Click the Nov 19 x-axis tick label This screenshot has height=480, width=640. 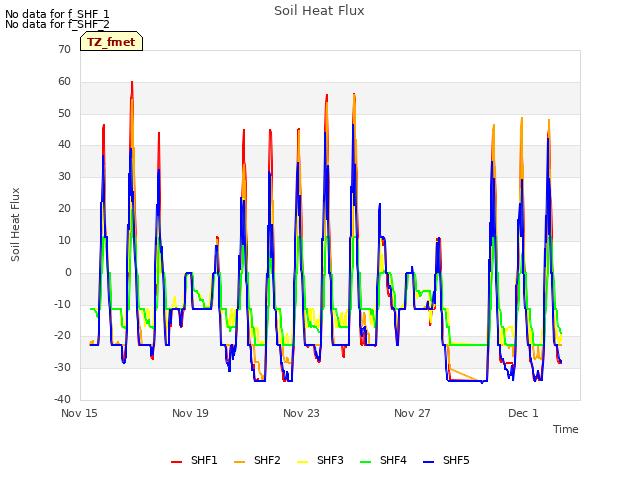190,413
